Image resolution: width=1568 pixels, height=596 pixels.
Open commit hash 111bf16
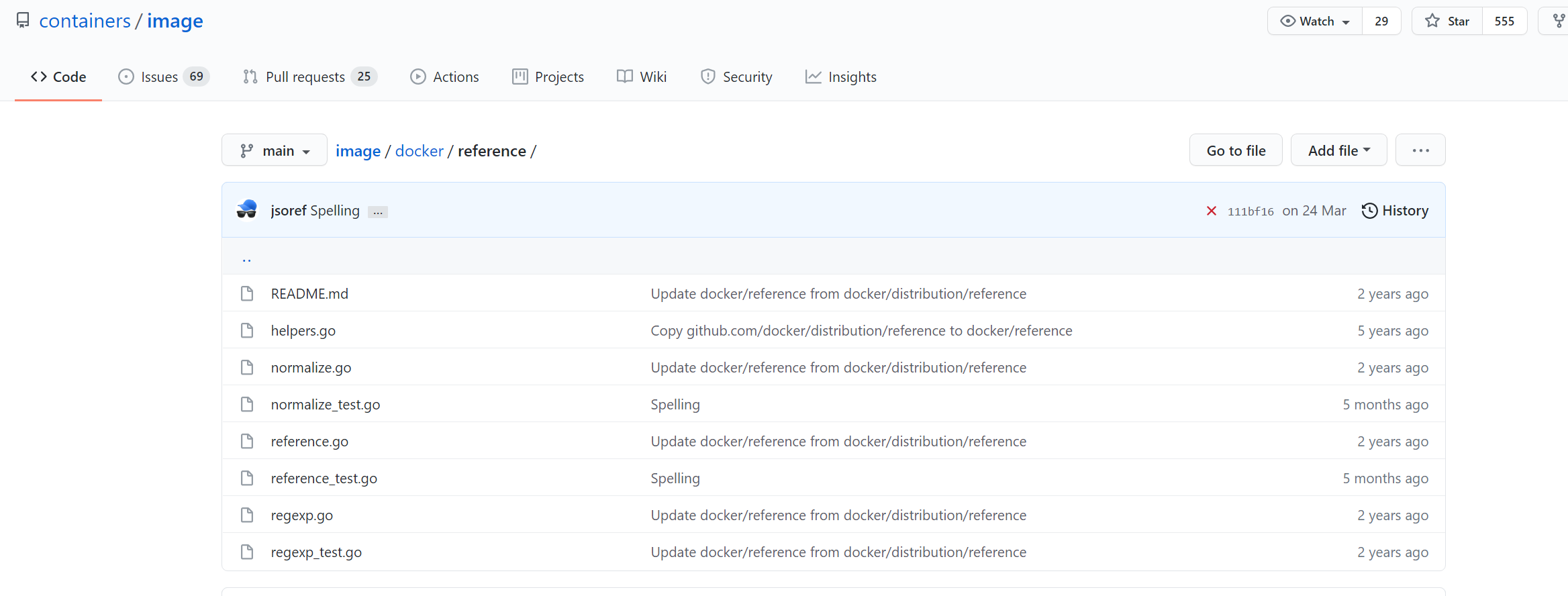pyautogui.click(x=1251, y=211)
